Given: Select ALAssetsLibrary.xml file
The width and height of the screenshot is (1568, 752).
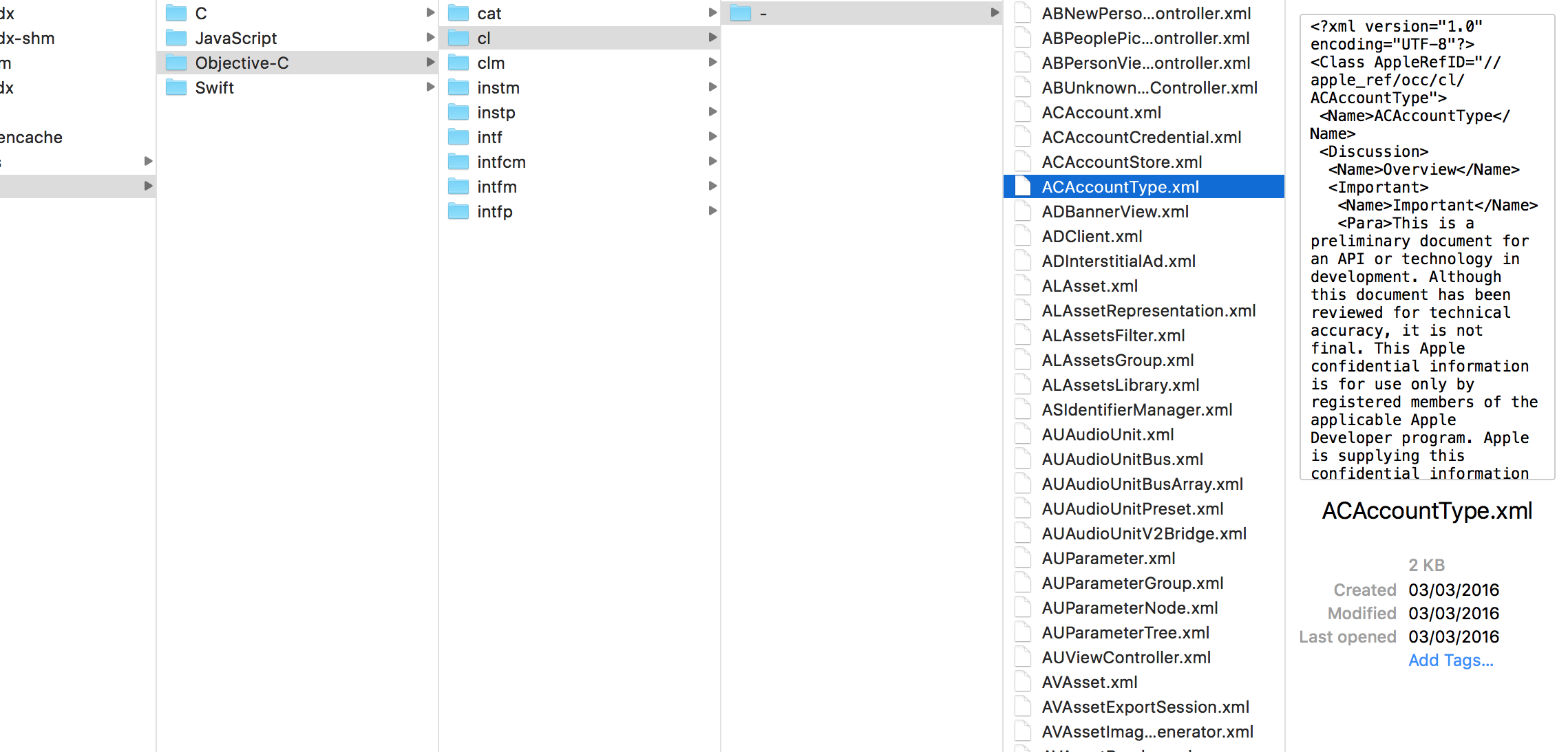Looking at the screenshot, I should point(1120,385).
